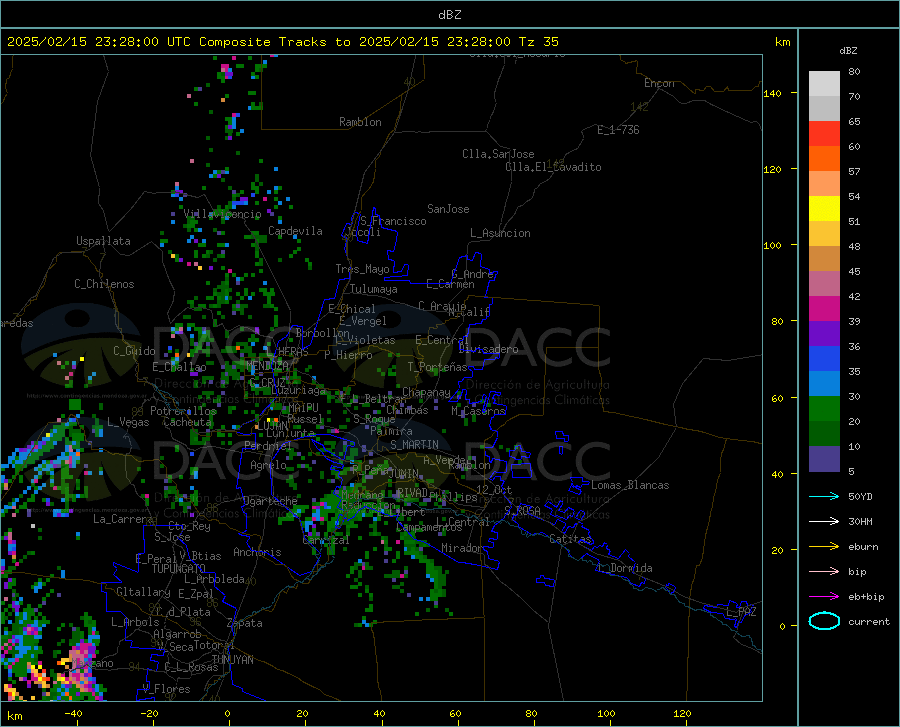Select the 'TUNUYAN' city label
Image resolution: width=900 pixels, height=727 pixels.
tap(232, 660)
